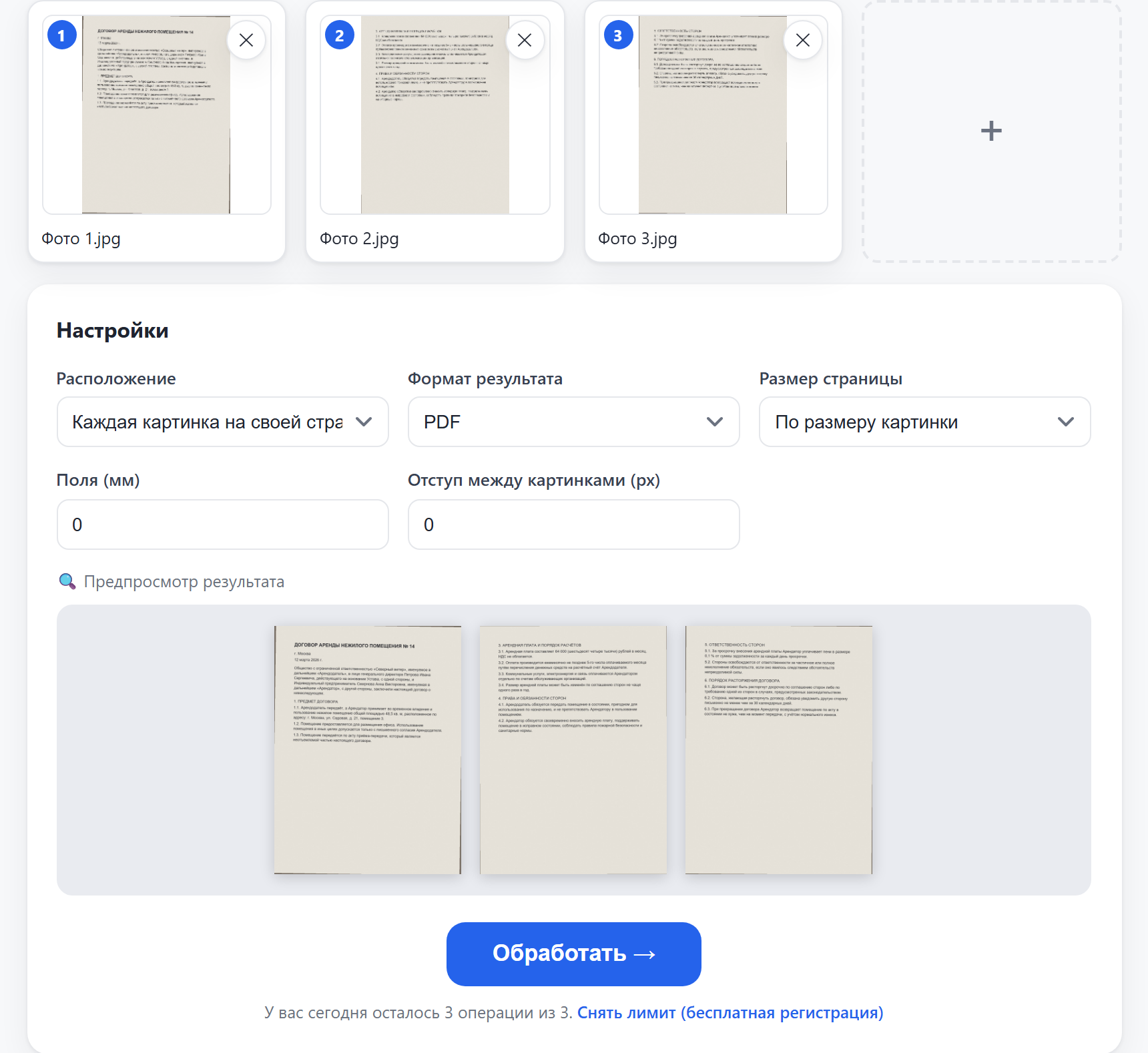This screenshot has width=1148, height=1053.
Task: Click the Обработать button
Action: [574, 954]
